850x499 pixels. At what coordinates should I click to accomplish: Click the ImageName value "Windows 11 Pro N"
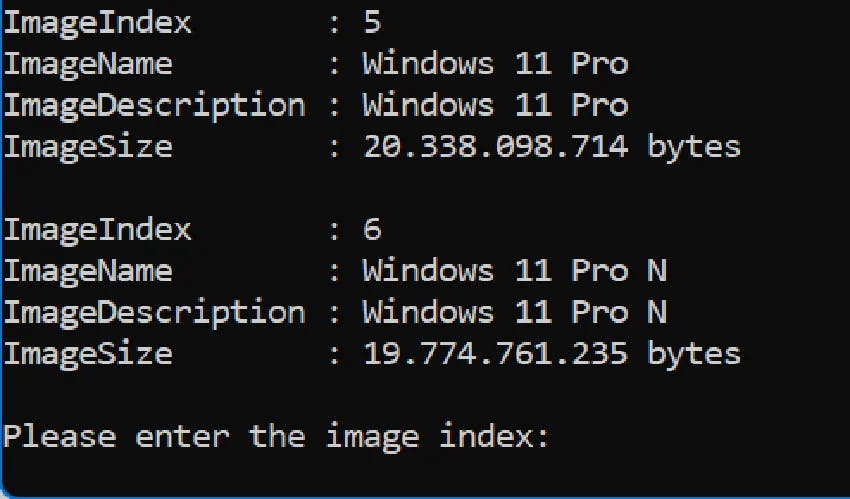point(514,270)
